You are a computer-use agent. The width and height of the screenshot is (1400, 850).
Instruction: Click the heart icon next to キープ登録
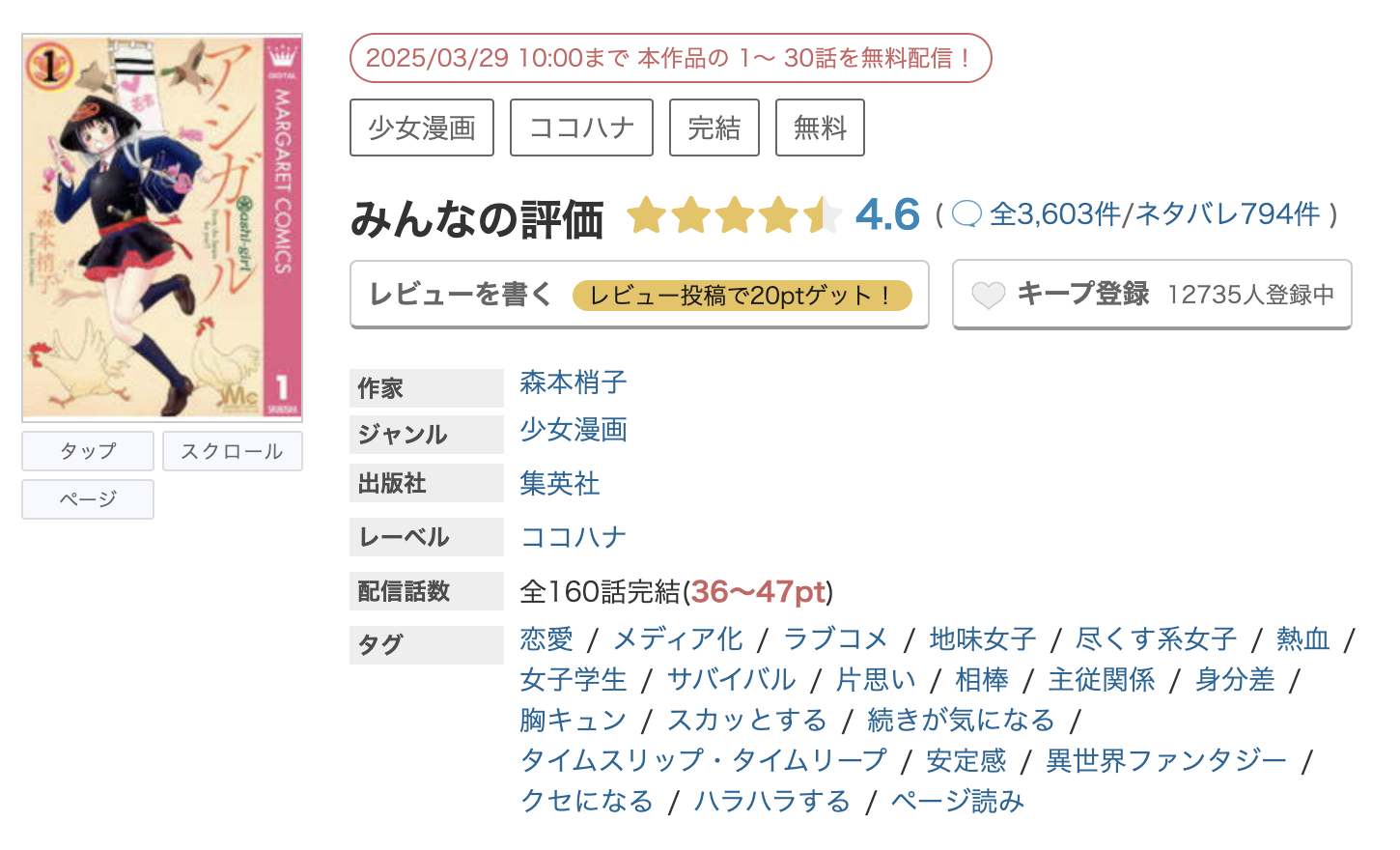click(987, 295)
